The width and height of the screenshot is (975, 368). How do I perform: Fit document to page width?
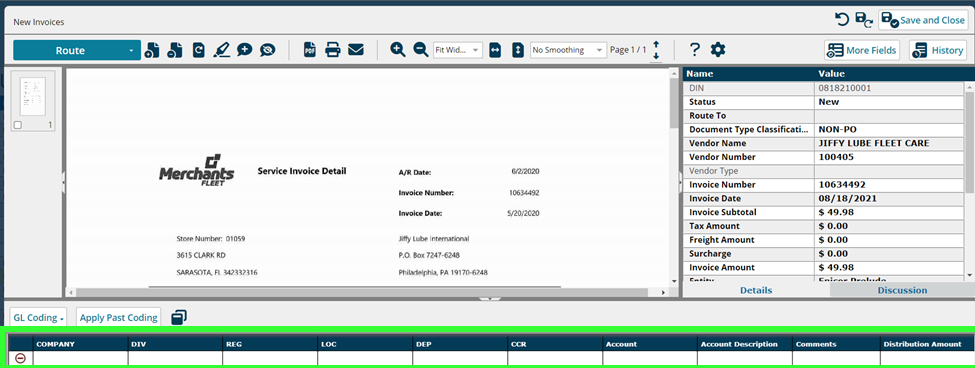pos(495,50)
